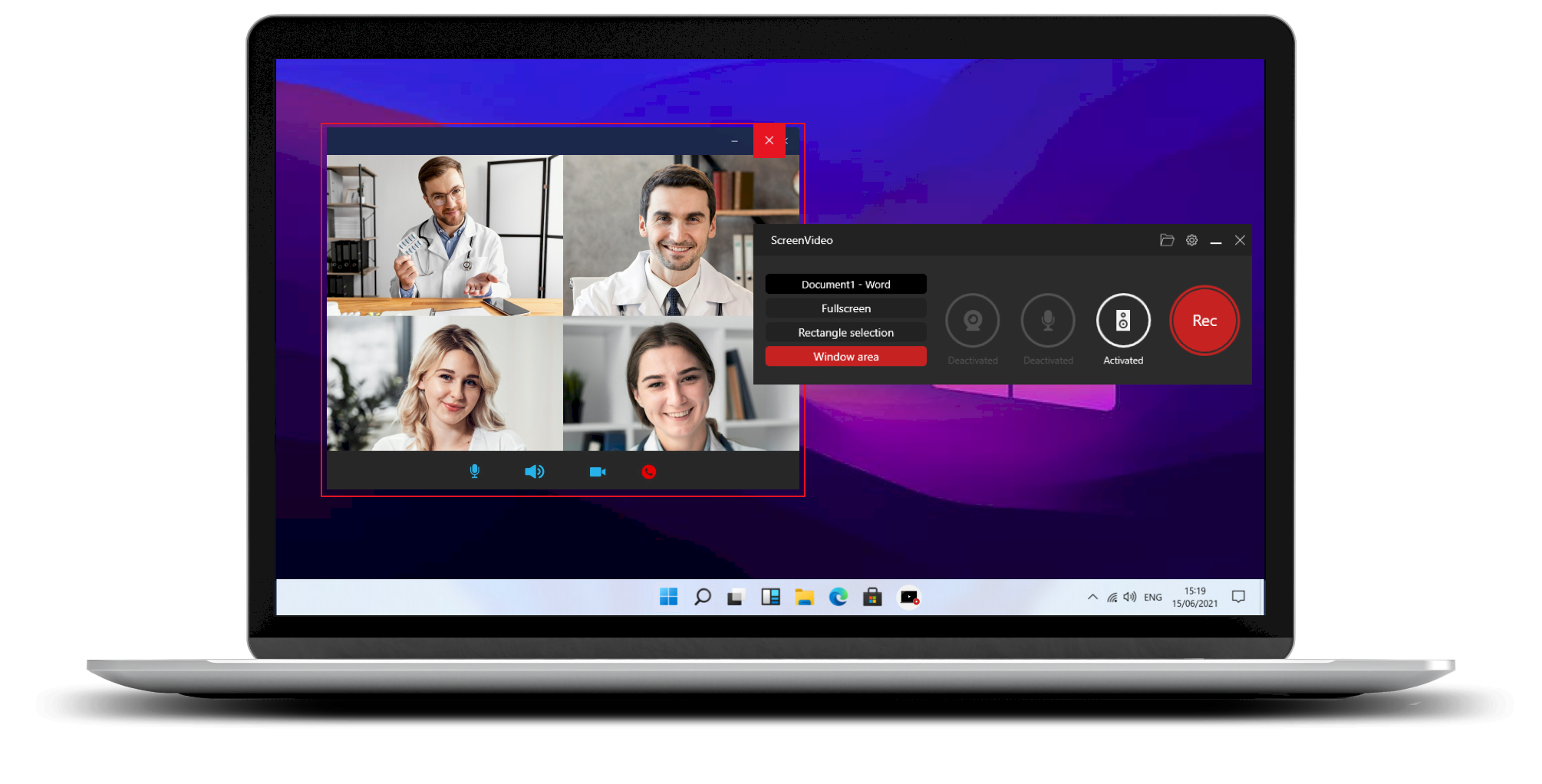1542x784 pixels.
Task: Toggle the webcam capture icon in ScreenVideo
Action: point(972,321)
